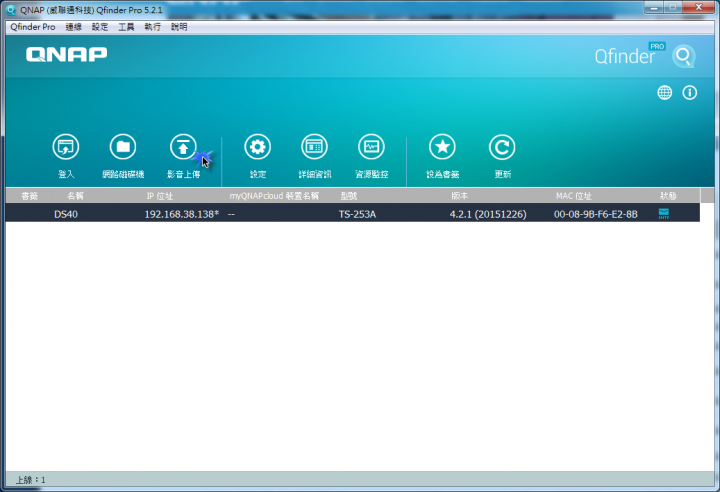Click the Login (登入) toolbar icon

click(x=66, y=147)
